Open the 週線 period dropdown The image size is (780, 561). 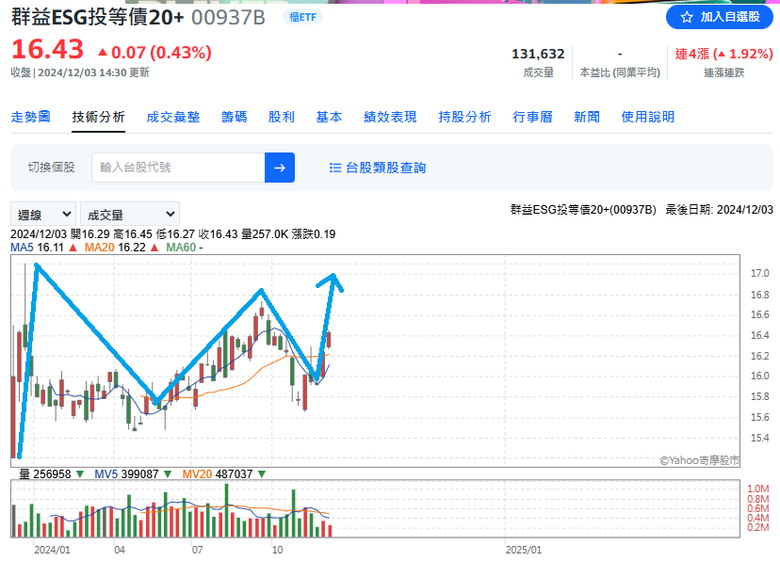click(43, 214)
